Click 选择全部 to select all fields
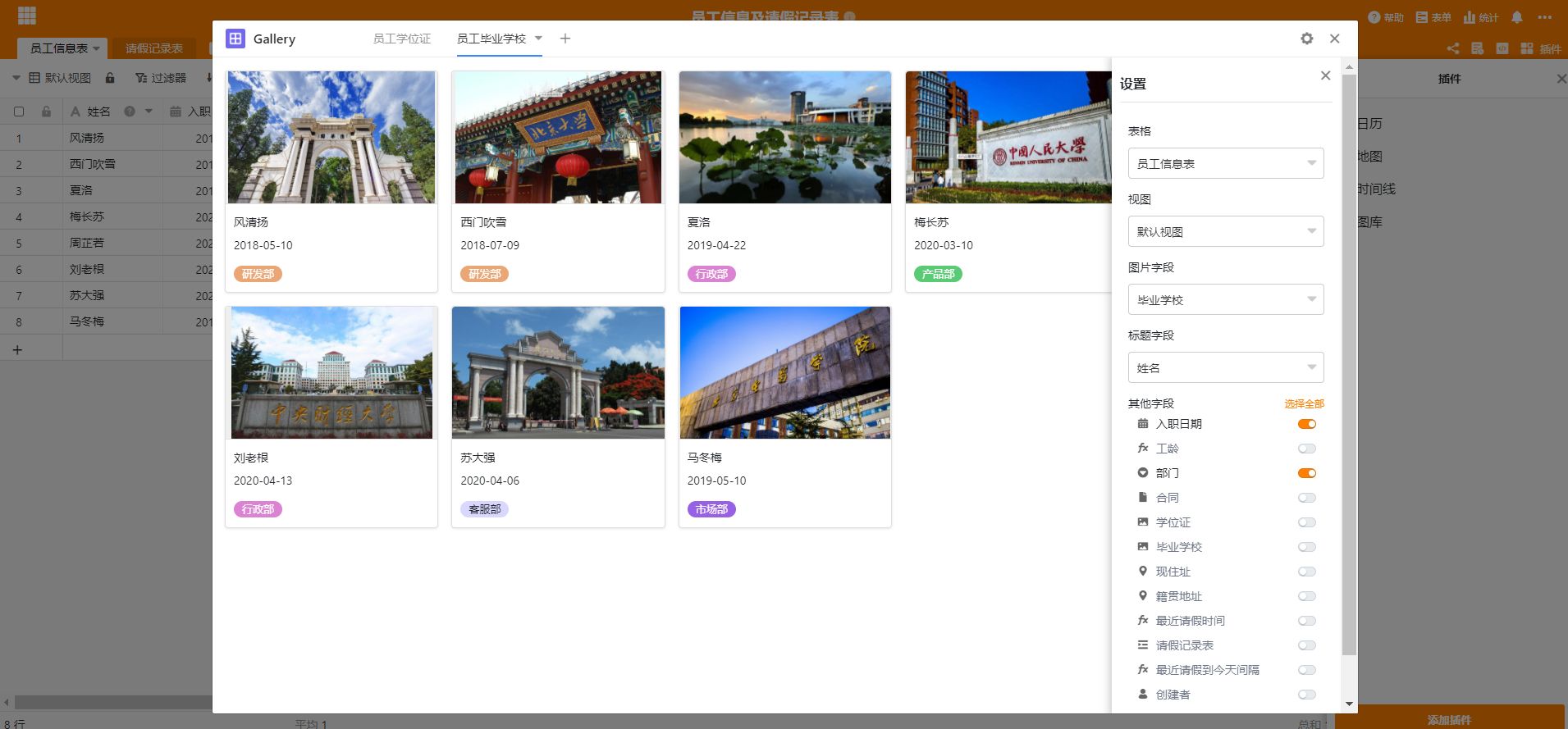This screenshot has height=729, width=1568. click(1304, 403)
